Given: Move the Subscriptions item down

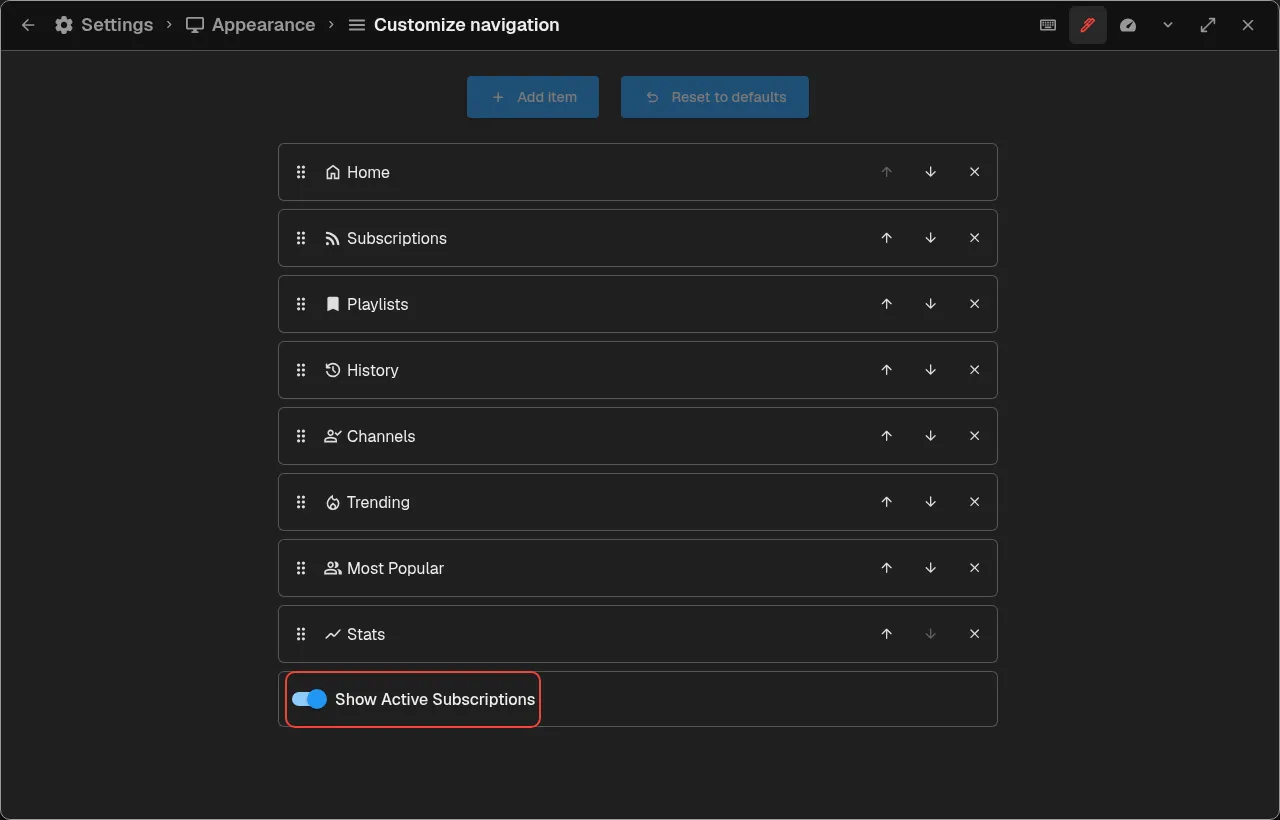Looking at the screenshot, I should [931, 238].
